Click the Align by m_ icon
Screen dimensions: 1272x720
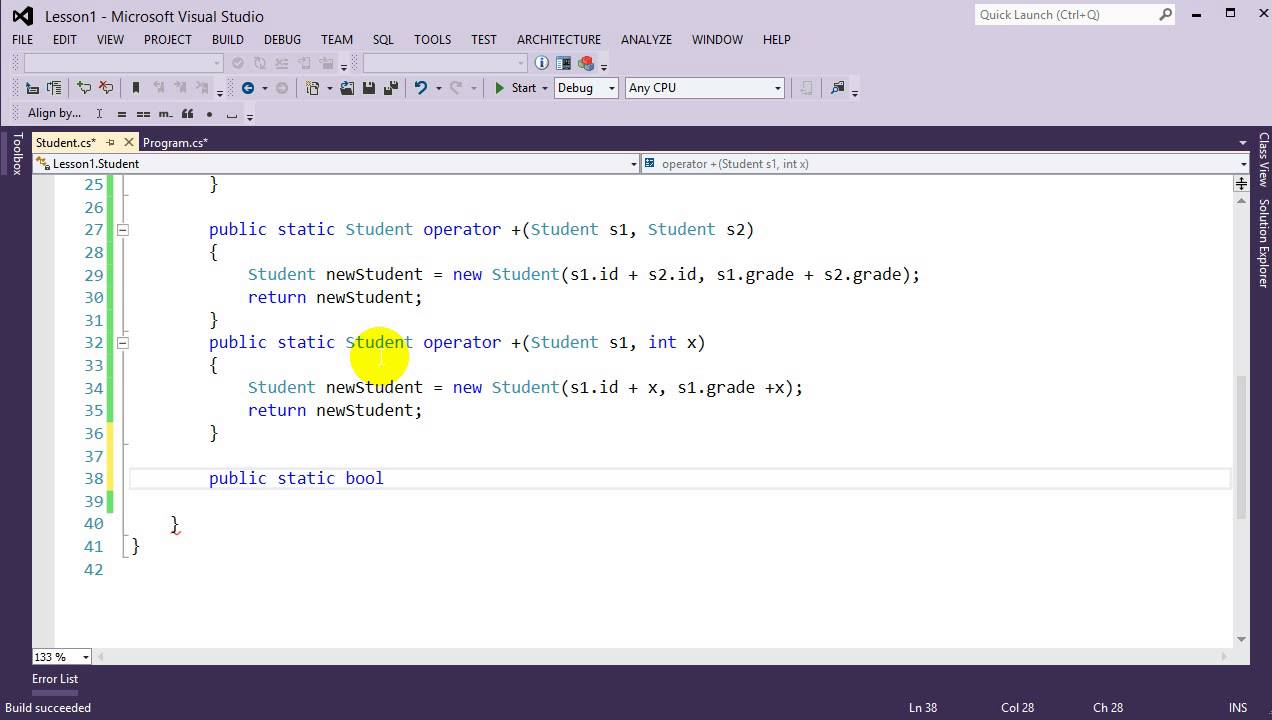pos(166,114)
